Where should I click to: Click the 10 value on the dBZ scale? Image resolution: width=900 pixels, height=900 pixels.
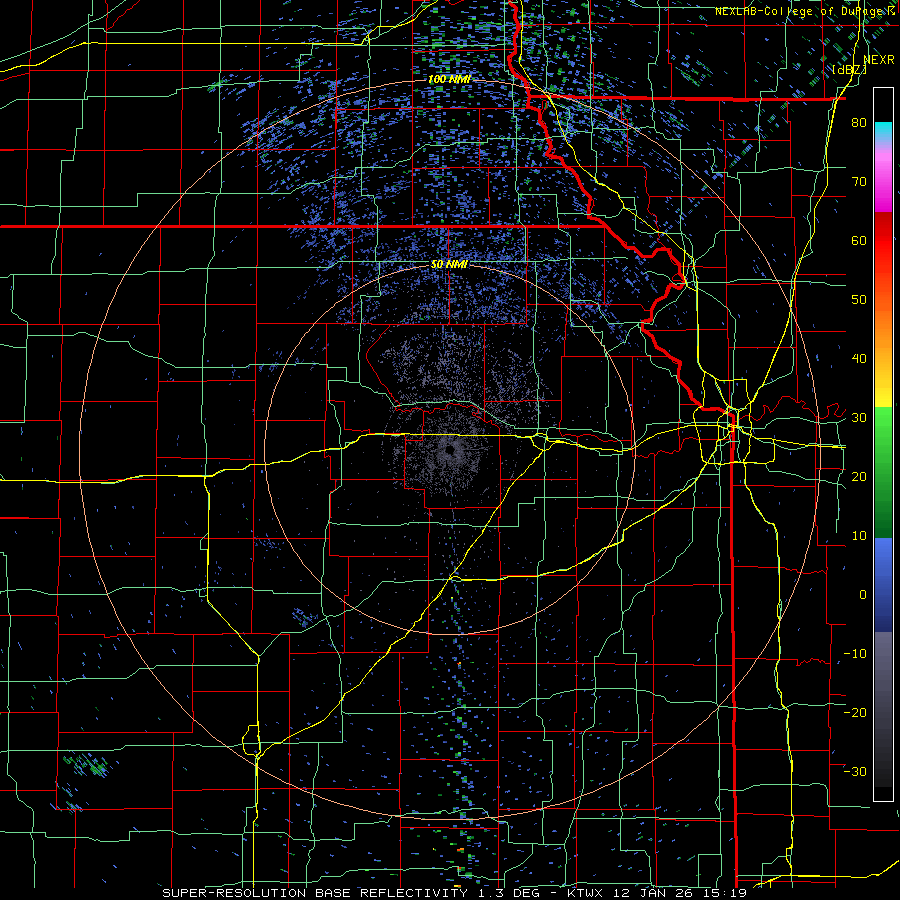tap(859, 536)
